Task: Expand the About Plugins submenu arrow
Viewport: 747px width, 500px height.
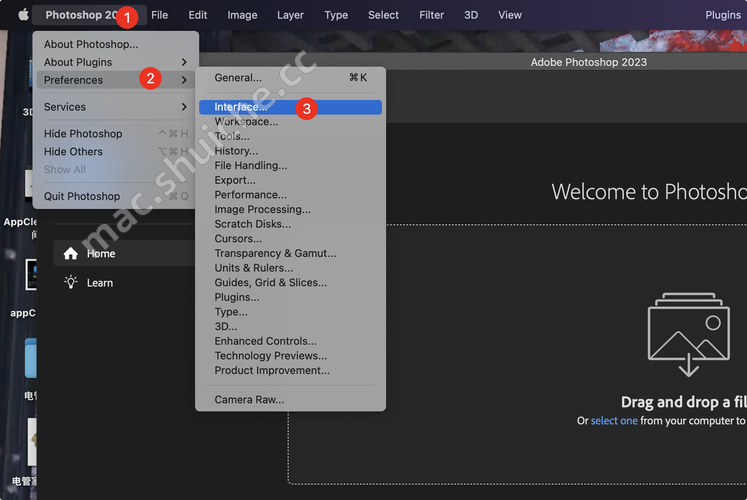Action: [184, 62]
